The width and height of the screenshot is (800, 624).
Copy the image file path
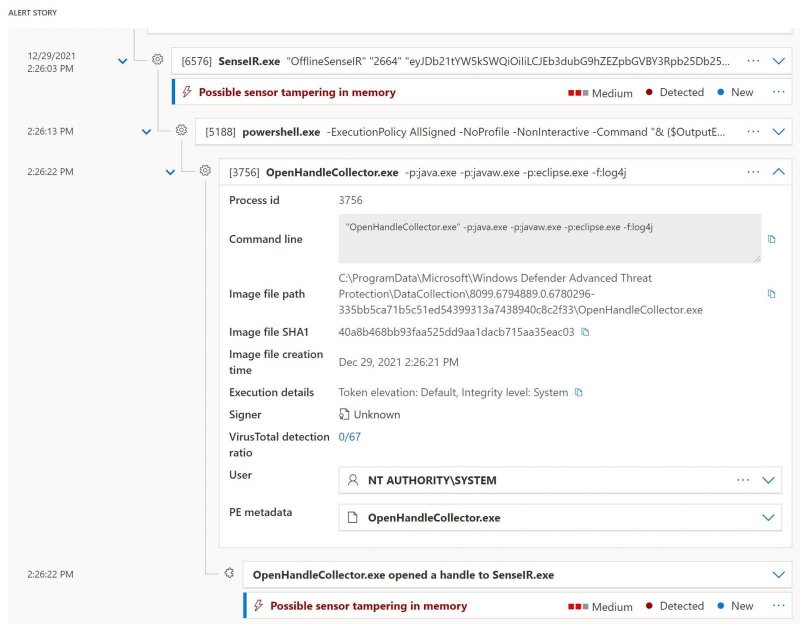point(771,294)
